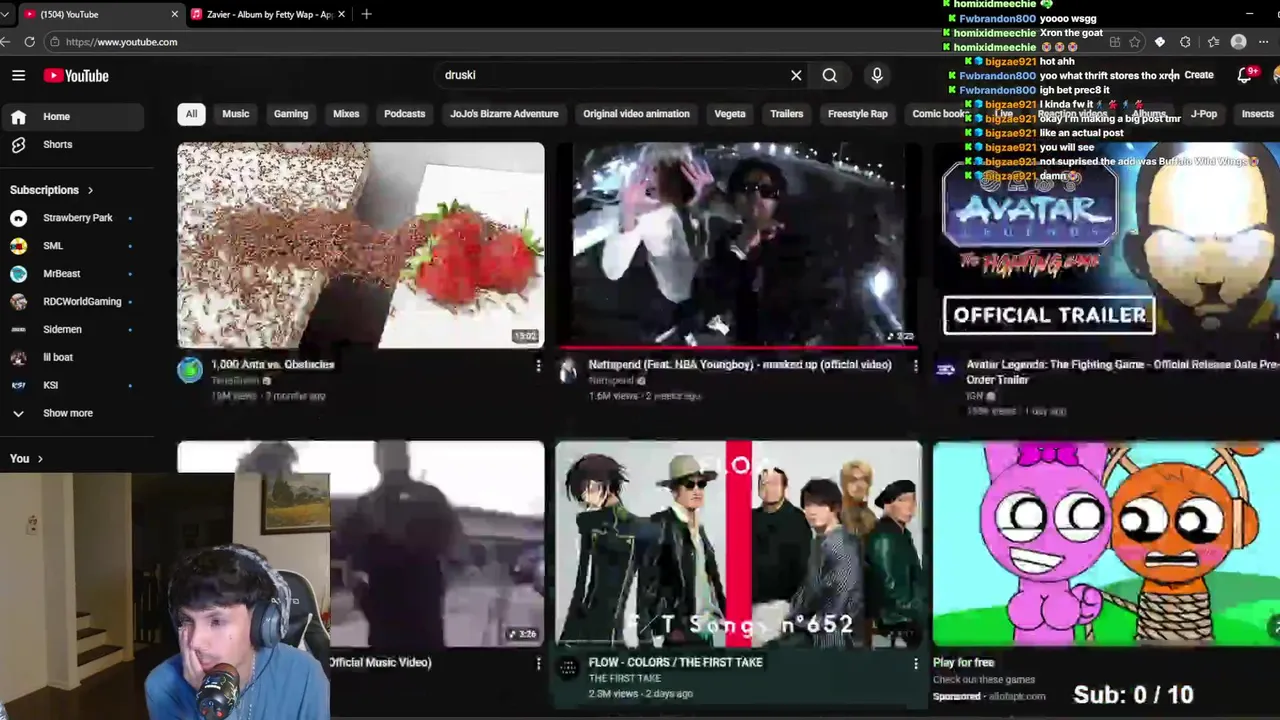The width and height of the screenshot is (1280, 720).
Task: Start voice search with the microphone
Action: click(877, 75)
